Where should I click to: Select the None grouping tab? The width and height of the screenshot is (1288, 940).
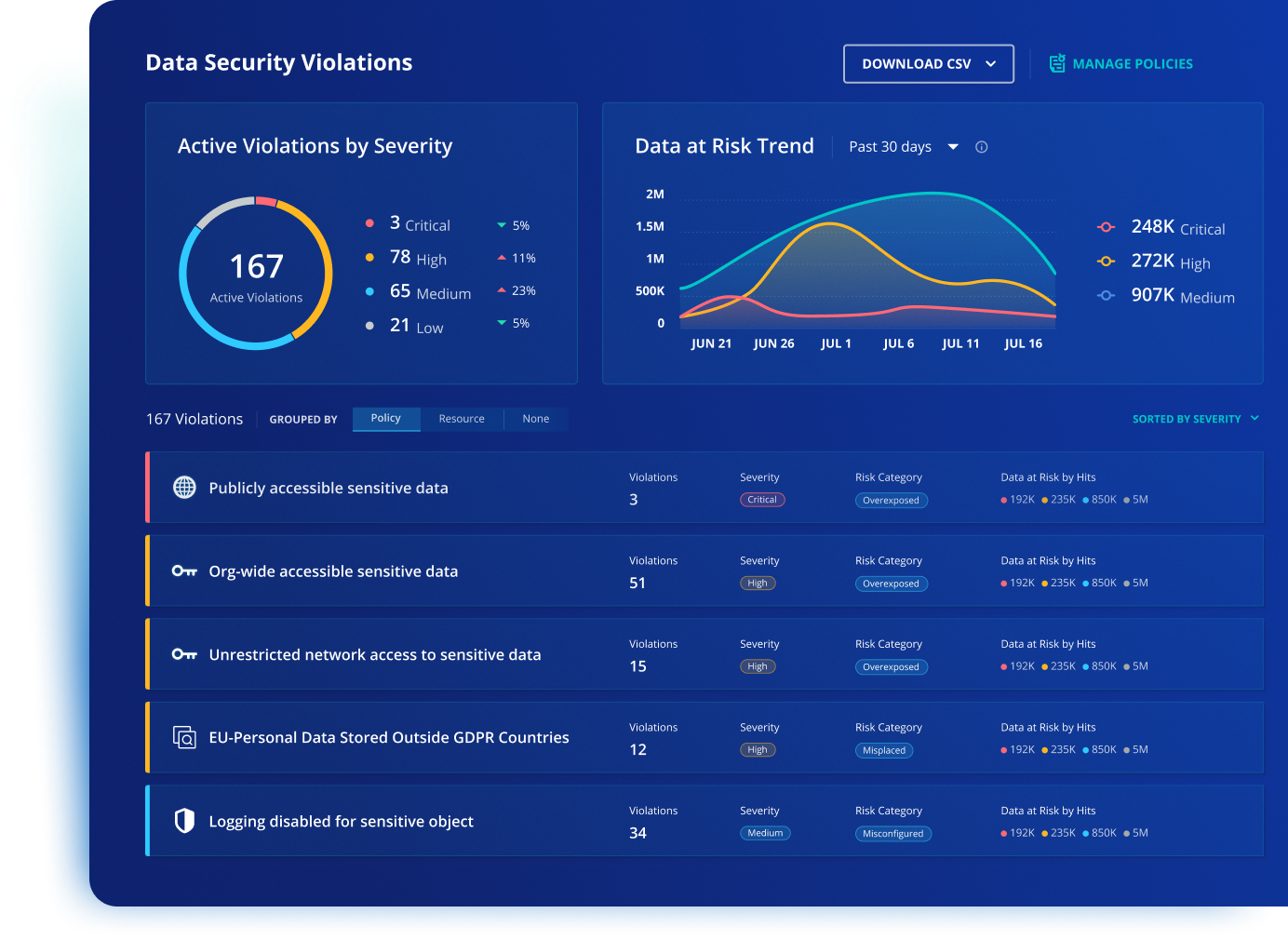pos(535,419)
